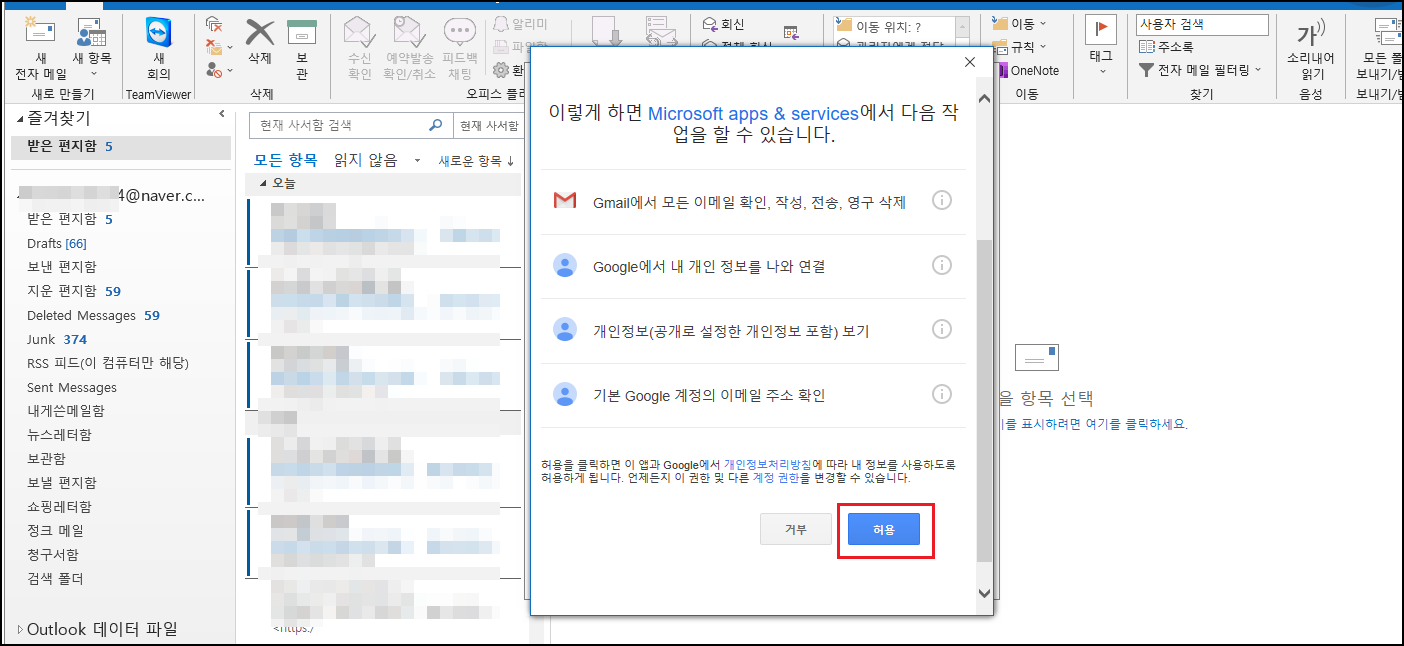This screenshot has height=646, width=1404.
Task: Open 피드백 채팅 icon
Action: point(460,47)
